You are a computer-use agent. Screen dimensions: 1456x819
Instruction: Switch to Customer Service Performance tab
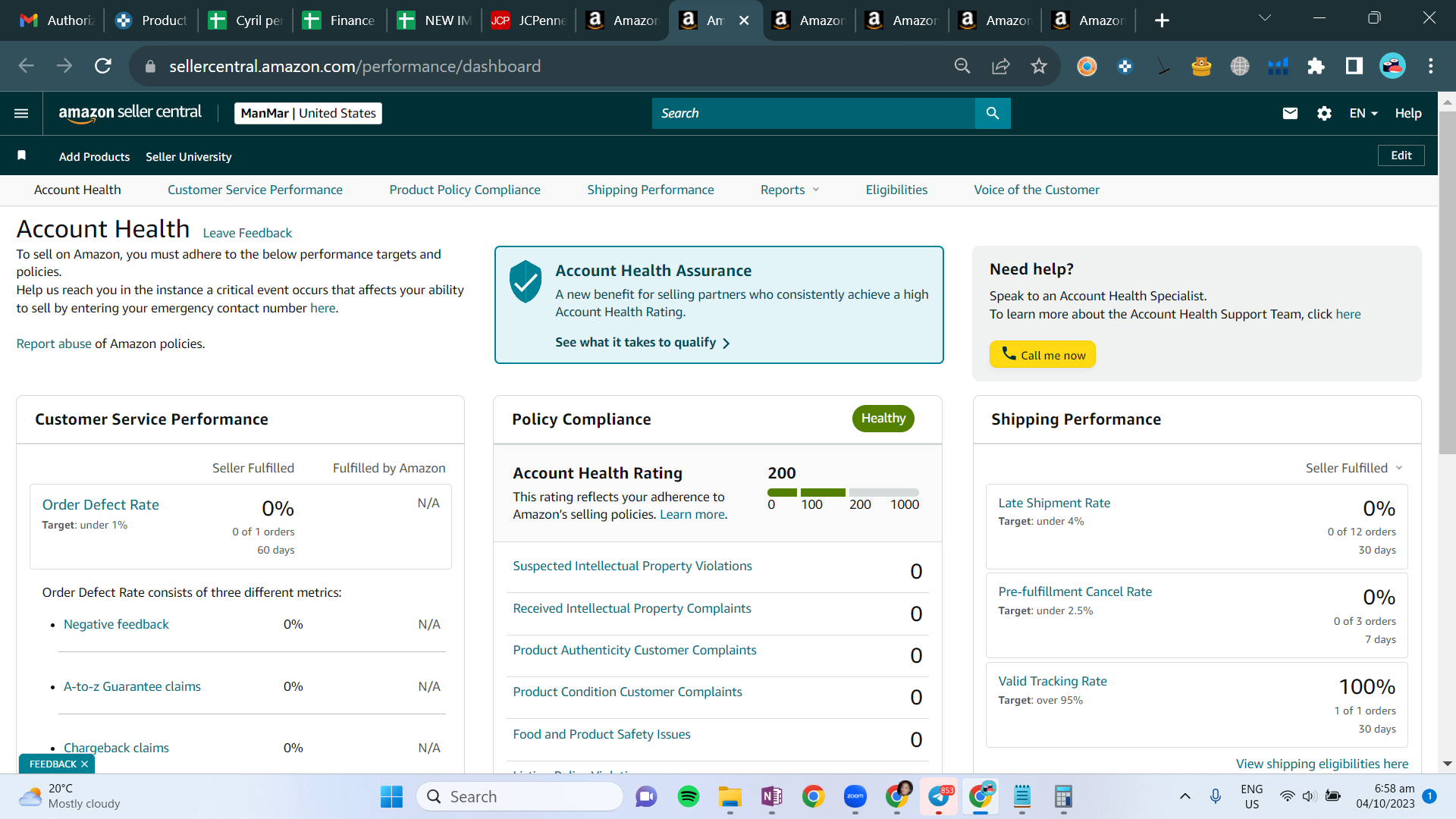click(x=255, y=190)
